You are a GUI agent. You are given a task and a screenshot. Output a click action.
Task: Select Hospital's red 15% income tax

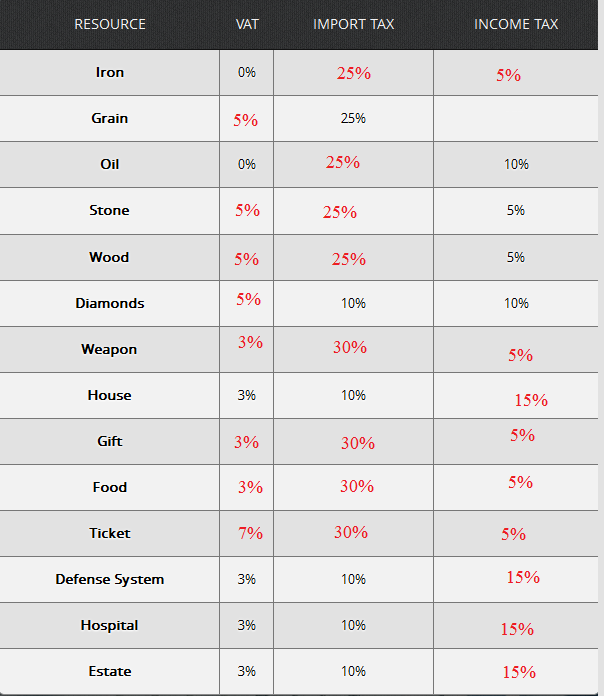tap(517, 629)
